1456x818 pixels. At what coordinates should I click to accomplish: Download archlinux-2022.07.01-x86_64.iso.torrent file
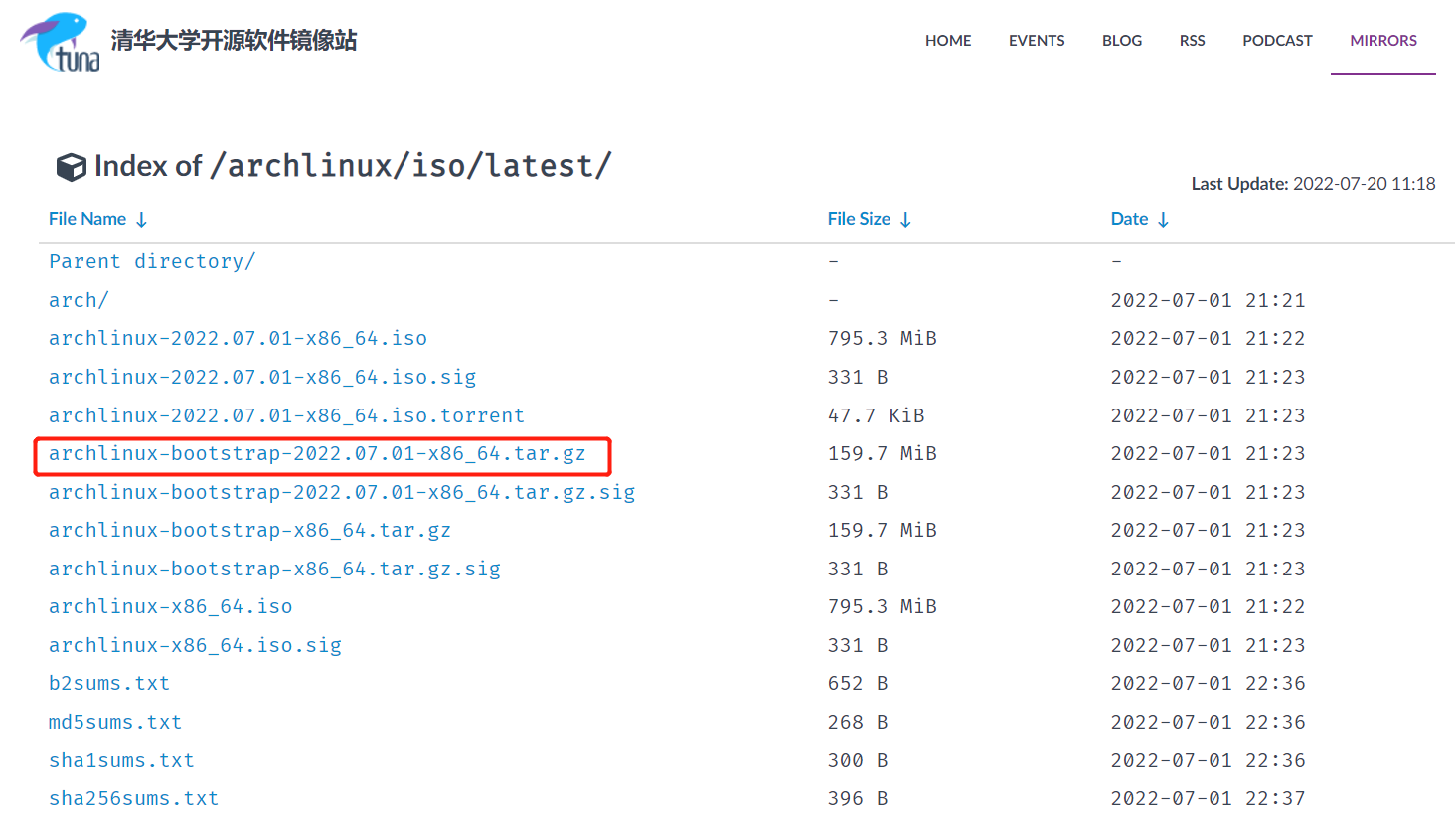[286, 415]
